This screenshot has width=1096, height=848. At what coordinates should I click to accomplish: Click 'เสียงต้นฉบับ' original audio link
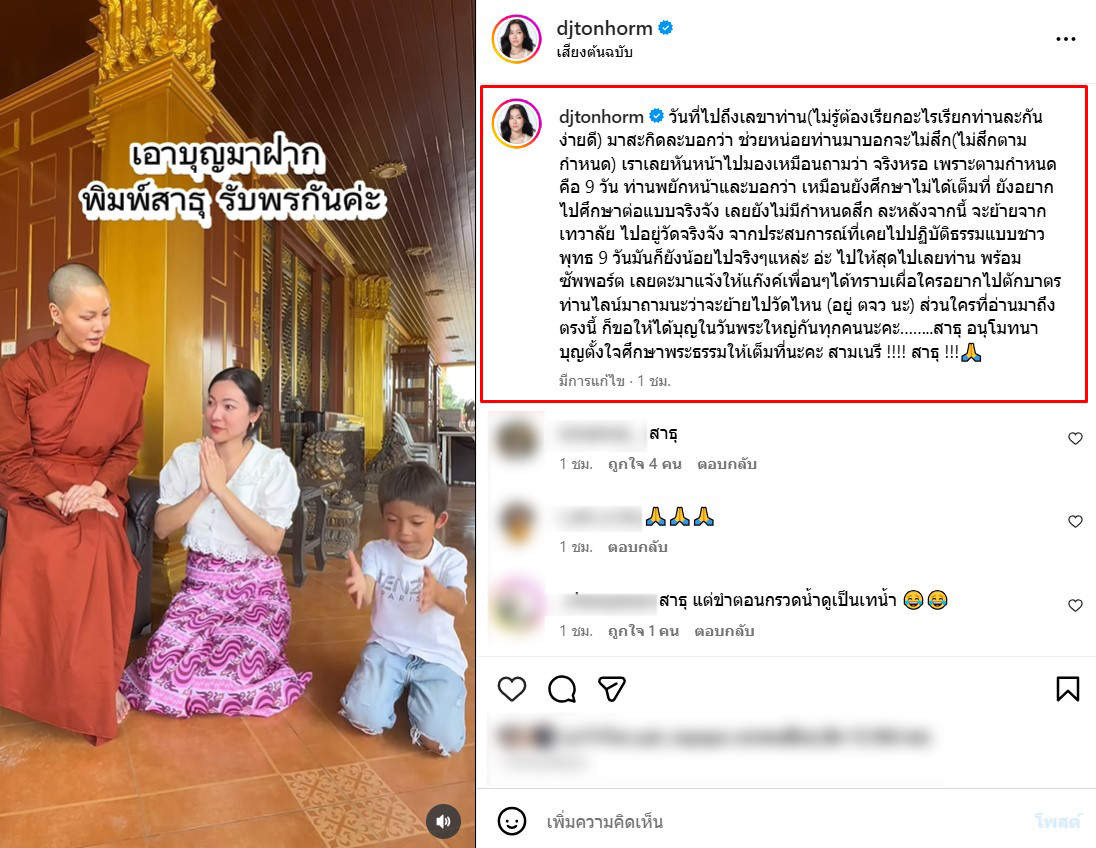click(594, 52)
